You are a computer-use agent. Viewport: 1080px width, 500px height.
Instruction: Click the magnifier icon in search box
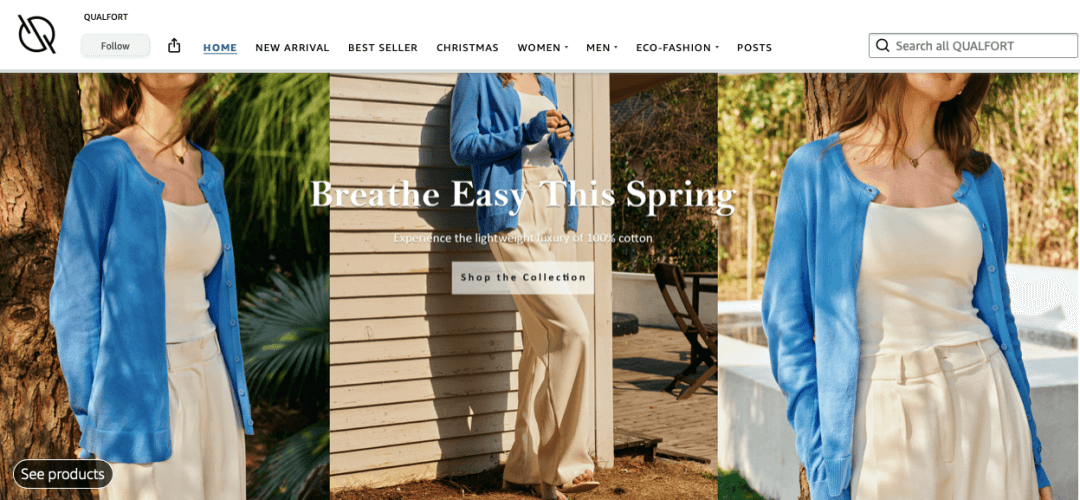pyautogui.click(x=882, y=46)
